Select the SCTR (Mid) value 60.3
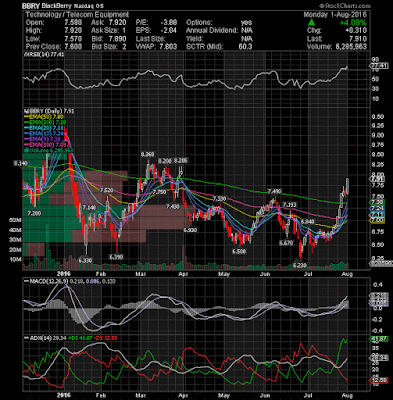The image size is (393, 400). click(245, 47)
